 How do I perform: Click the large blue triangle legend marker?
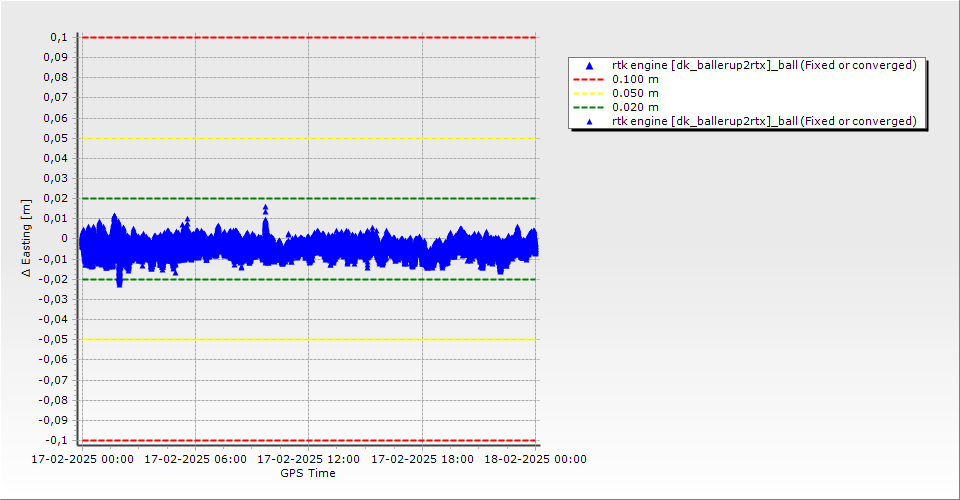pos(589,65)
